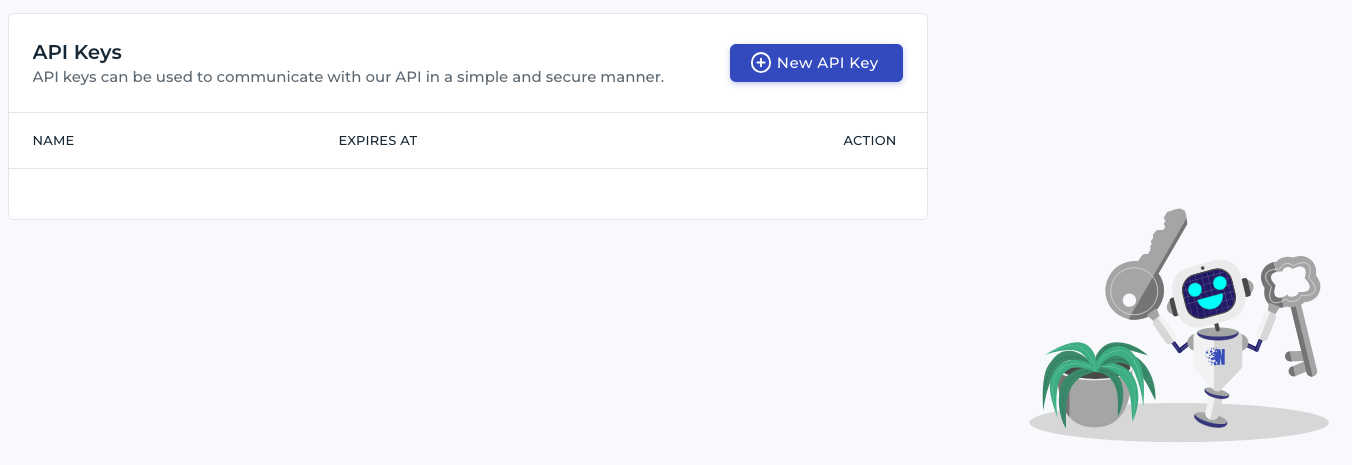Click the robot's white torso
This screenshot has height=465, width=1352.
(1216, 361)
